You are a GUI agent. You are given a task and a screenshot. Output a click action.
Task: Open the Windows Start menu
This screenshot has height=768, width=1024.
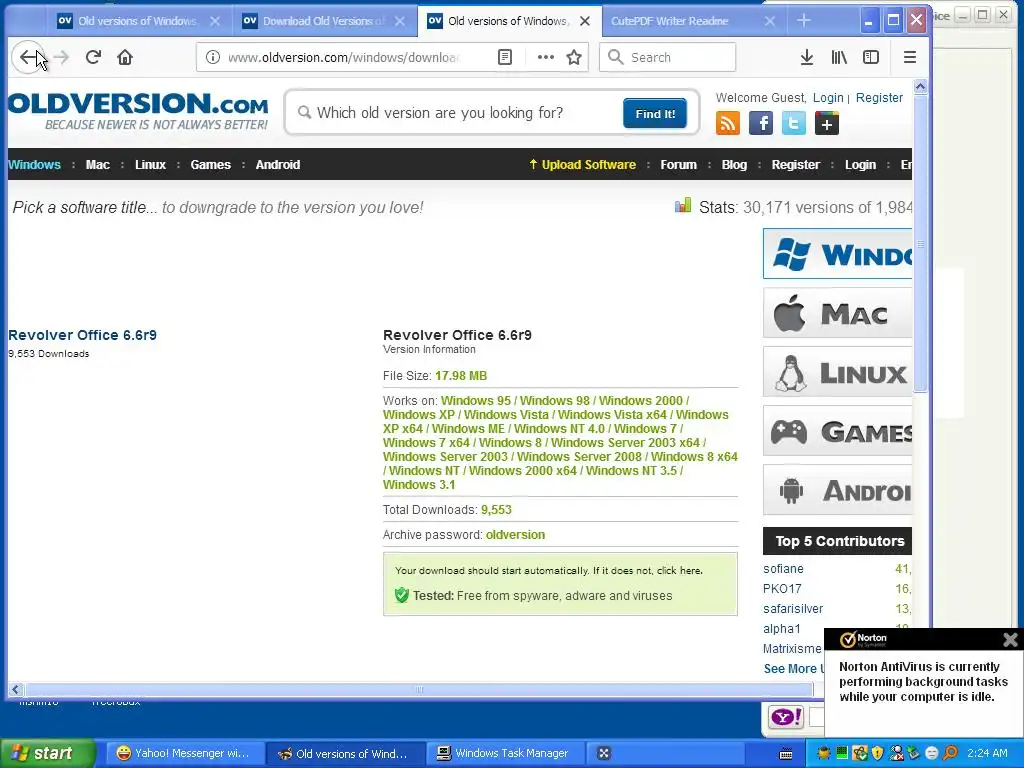(48, 753)
